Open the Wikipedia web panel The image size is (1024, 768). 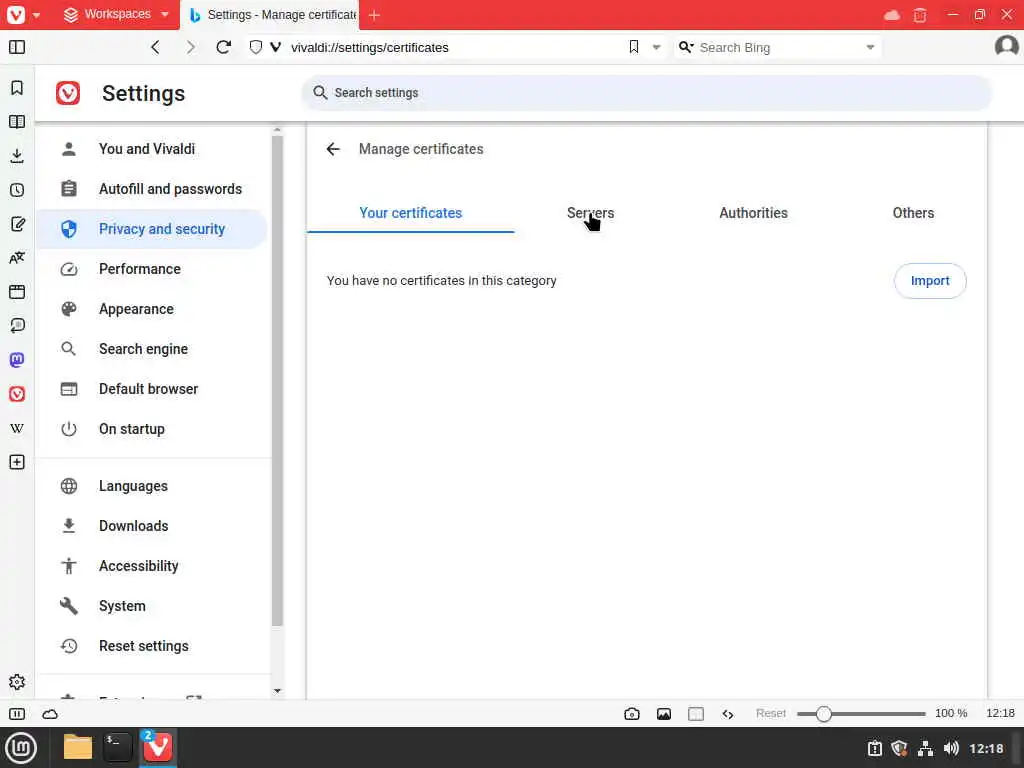coord(17,428)
